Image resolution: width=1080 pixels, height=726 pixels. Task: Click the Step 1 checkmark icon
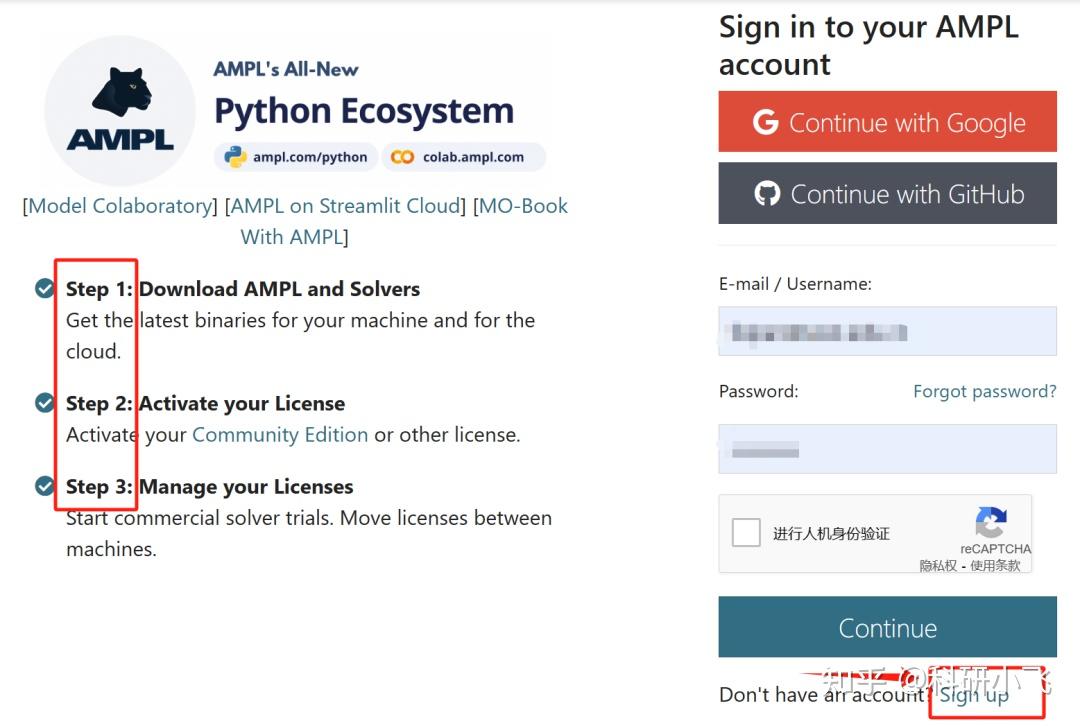pos(45,289)
